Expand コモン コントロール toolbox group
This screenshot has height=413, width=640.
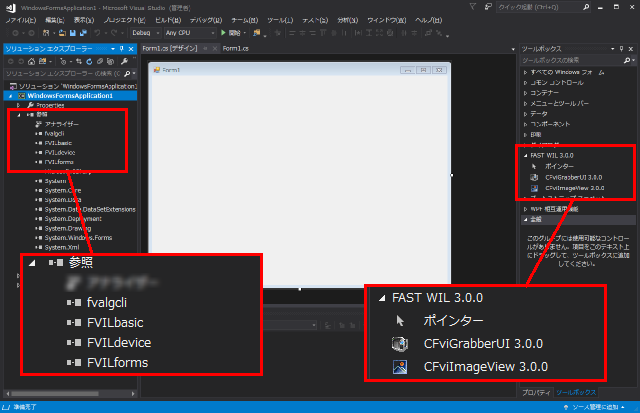click(526, 83)
